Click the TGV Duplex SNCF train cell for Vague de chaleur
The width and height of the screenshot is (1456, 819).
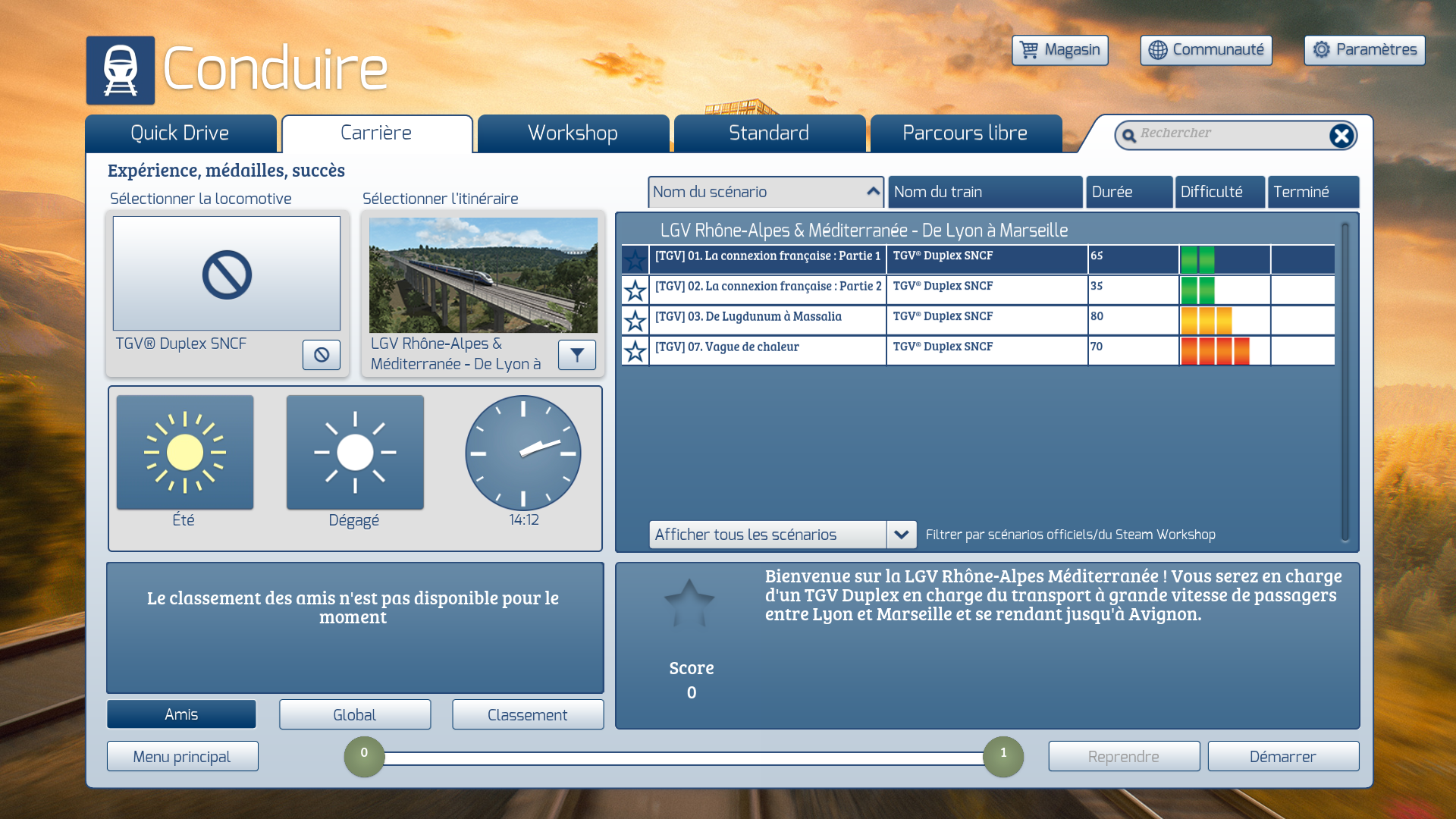(987, 351)
